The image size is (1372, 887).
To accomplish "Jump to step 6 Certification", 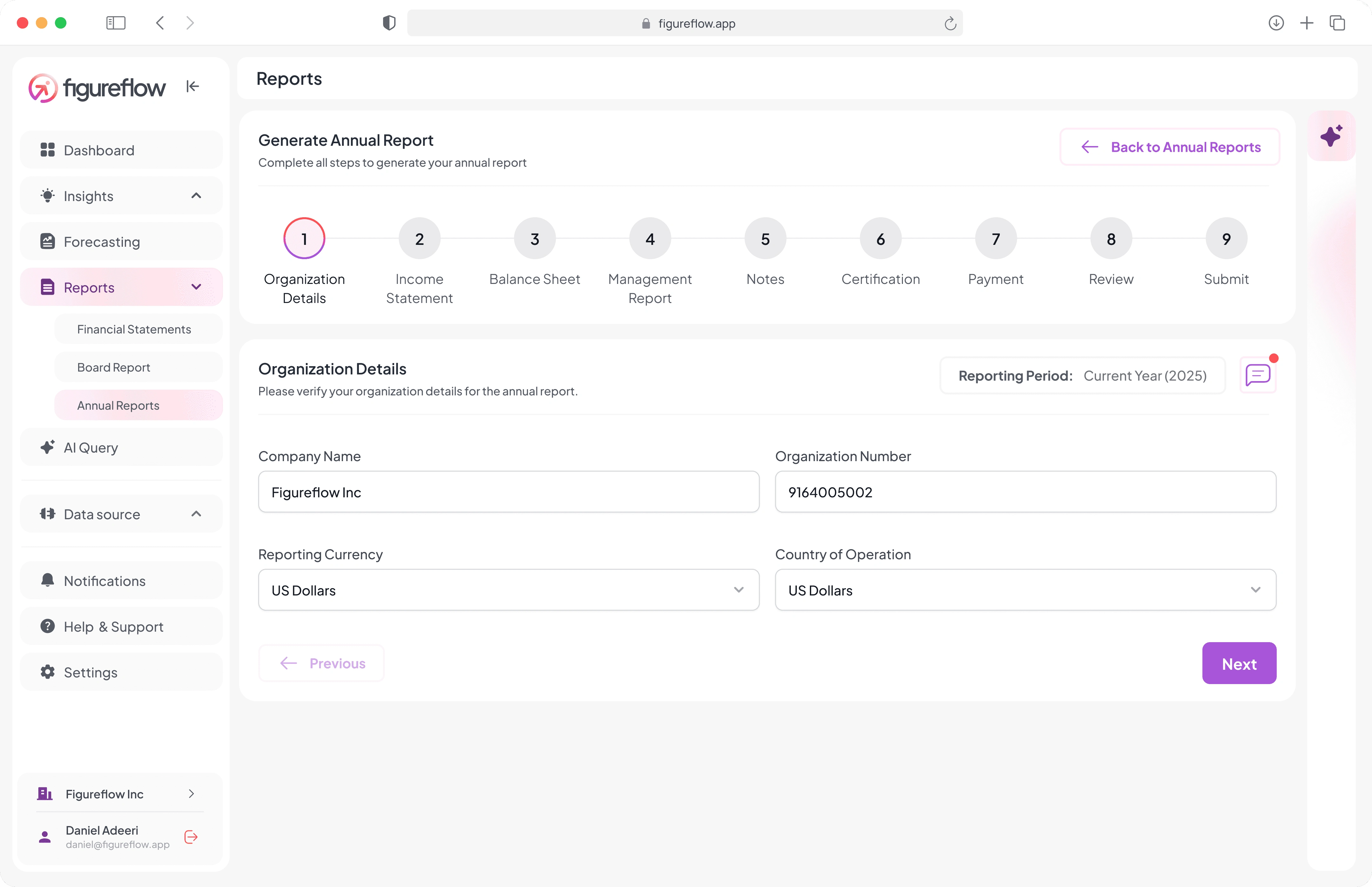I will point(881,239).
